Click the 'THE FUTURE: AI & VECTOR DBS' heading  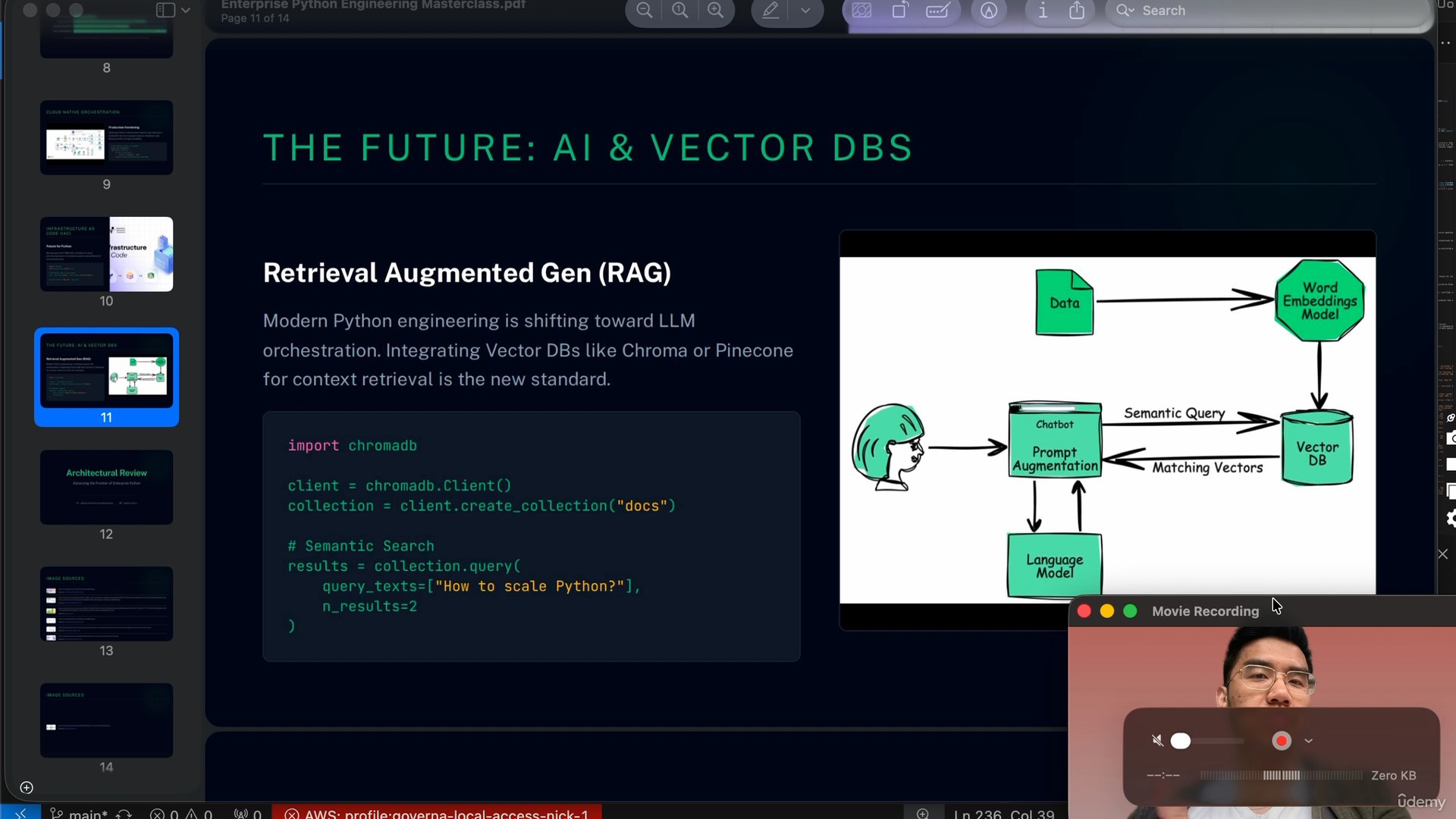[x=588, y=147]
